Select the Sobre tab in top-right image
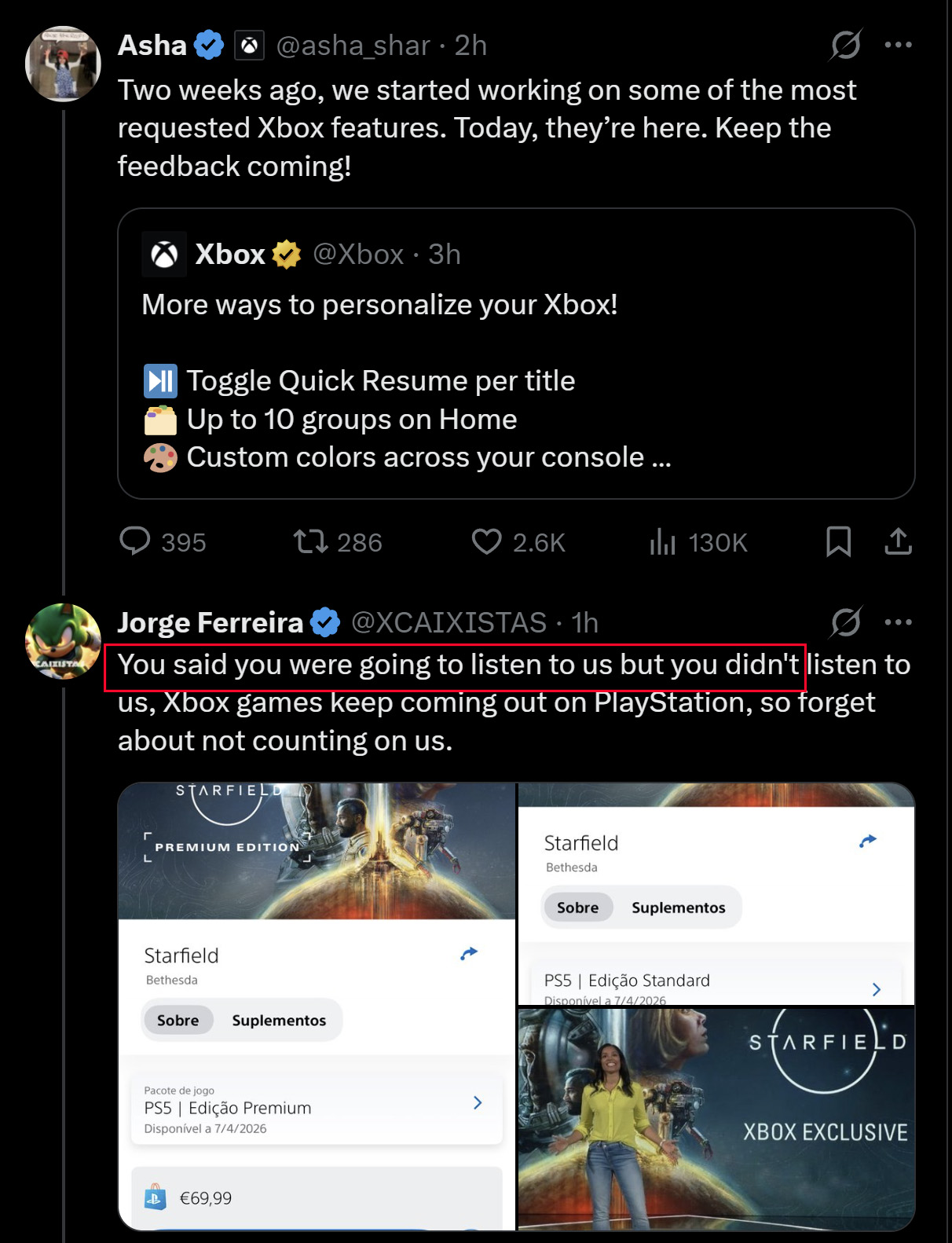The image size is (952, 1243). (x=577, y=907)
